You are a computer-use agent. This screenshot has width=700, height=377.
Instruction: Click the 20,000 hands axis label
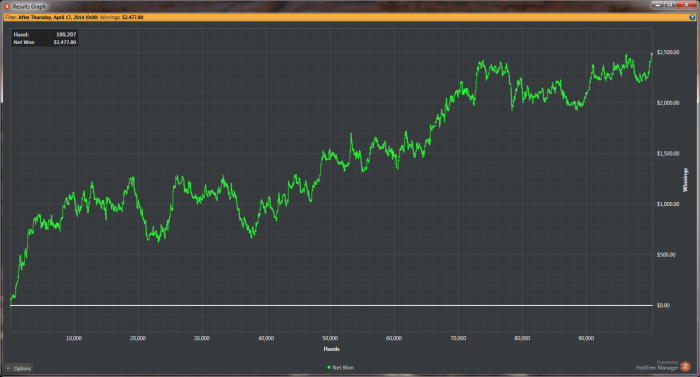138,338
